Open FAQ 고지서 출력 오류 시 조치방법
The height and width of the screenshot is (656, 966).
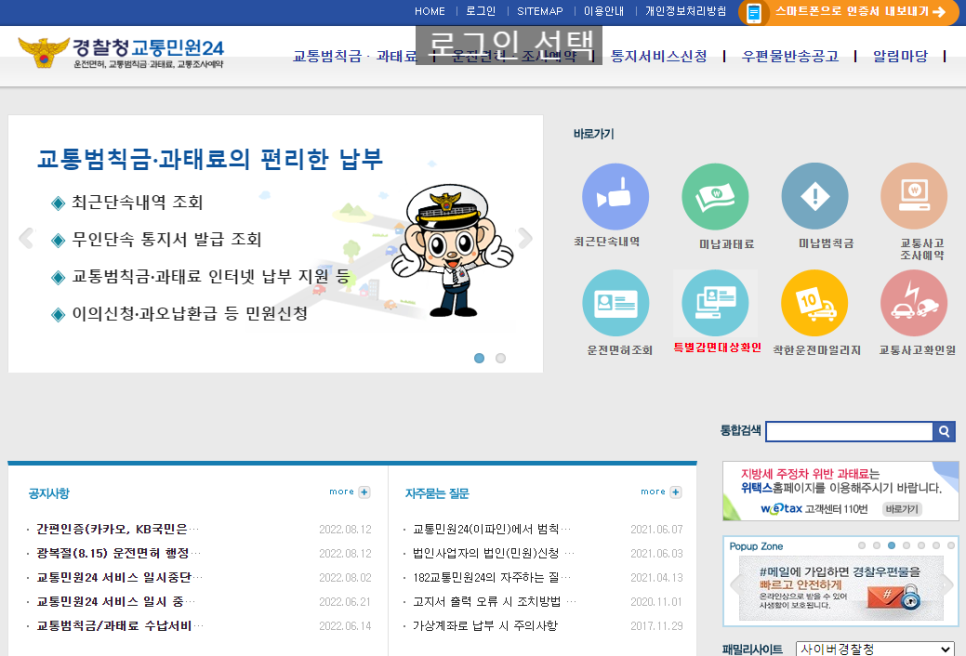click(x=494, y=601)
